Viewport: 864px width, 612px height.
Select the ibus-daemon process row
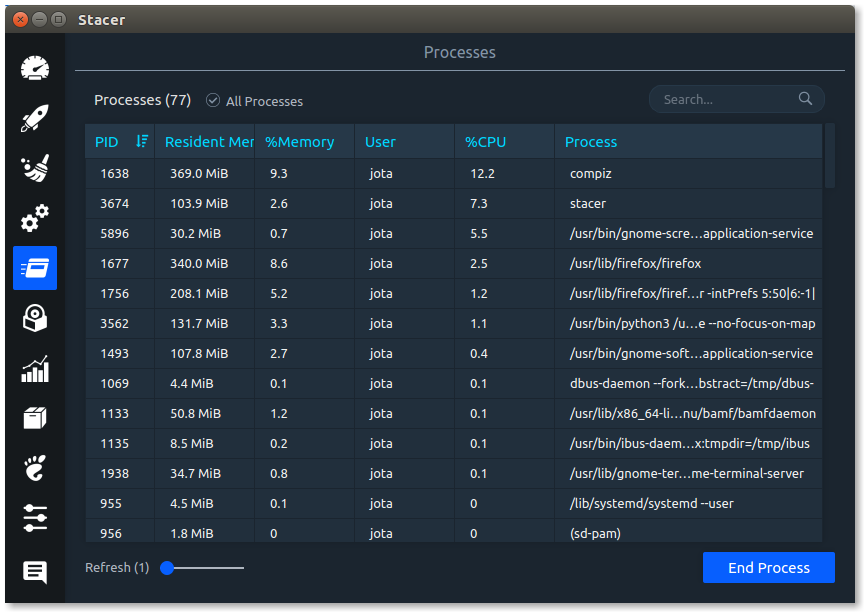(453, 443)
